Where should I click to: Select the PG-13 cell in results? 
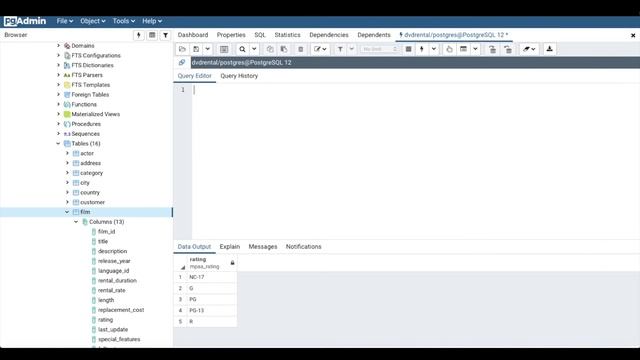tap(212, 311)
